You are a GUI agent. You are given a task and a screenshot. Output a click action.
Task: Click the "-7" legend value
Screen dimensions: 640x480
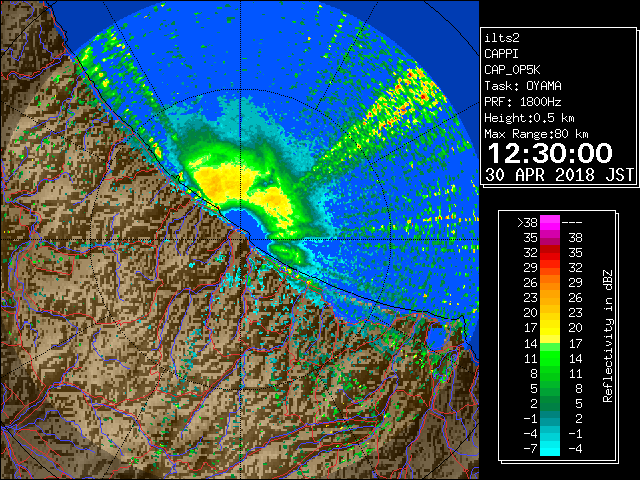point(530,449)
